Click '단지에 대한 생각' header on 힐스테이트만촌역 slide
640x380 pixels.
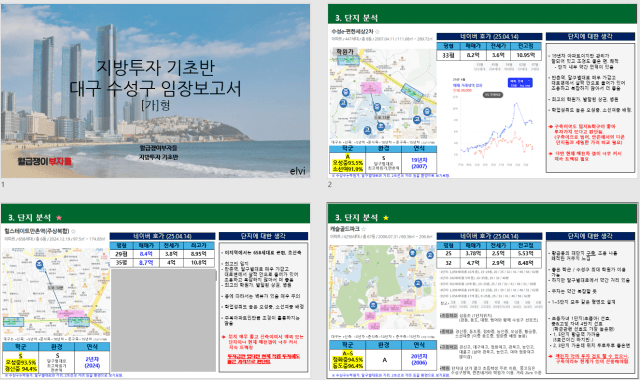(x=263, y=236)
